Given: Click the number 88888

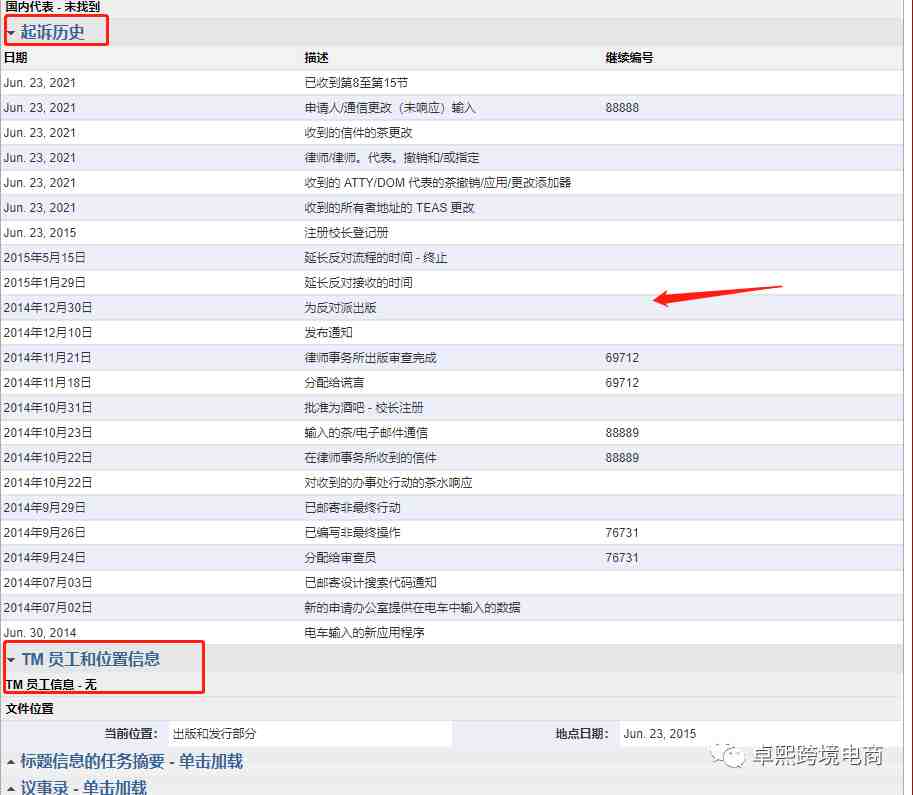Looking at the screenshot, I should pyautogui.click(x=622, y=108).
